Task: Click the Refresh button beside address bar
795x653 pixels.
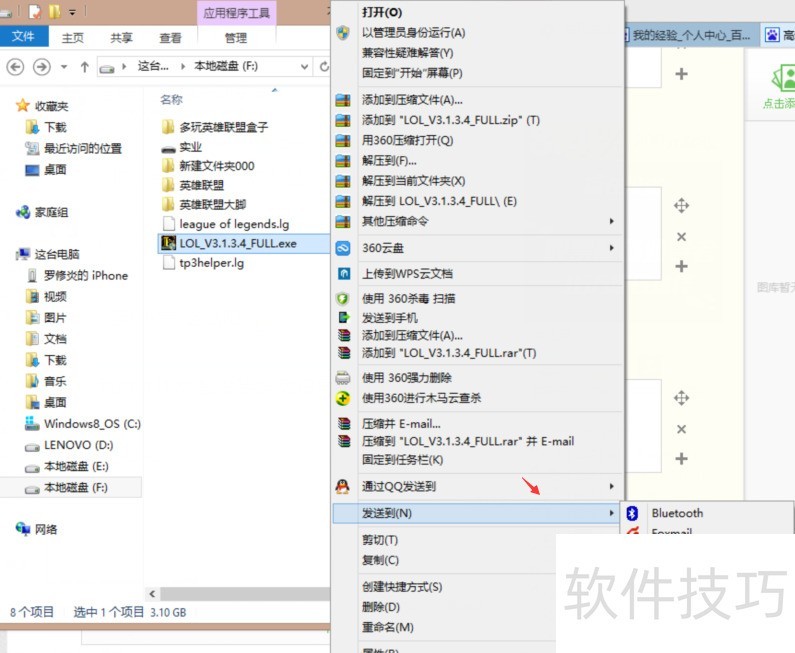Action: pyautogui.click(x=324, y=66)
